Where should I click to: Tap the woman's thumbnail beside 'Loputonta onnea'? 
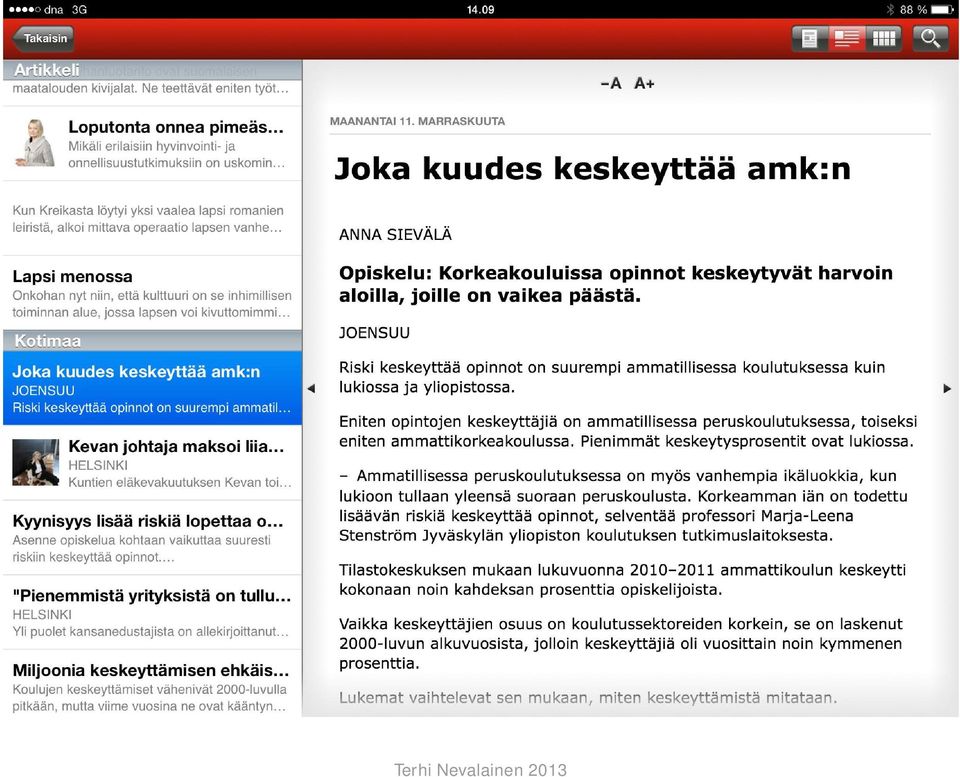pyautogui.click(x=35, y=143)
